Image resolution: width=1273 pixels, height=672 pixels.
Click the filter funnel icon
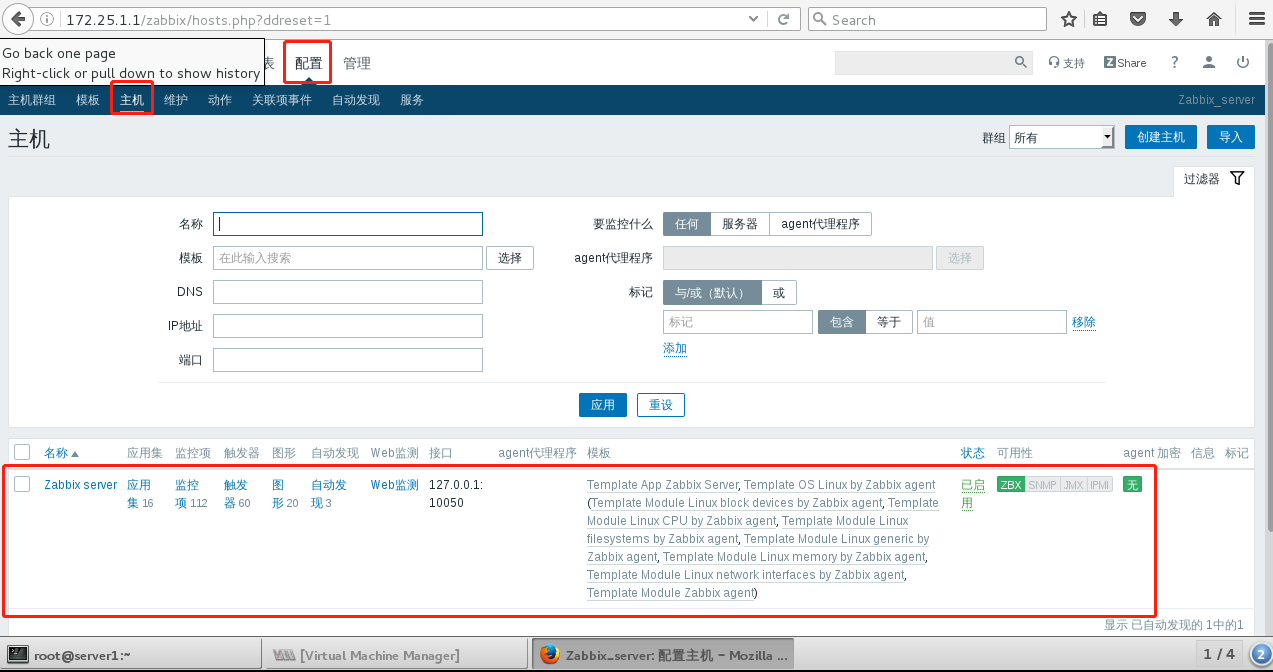coord(1237,178)
